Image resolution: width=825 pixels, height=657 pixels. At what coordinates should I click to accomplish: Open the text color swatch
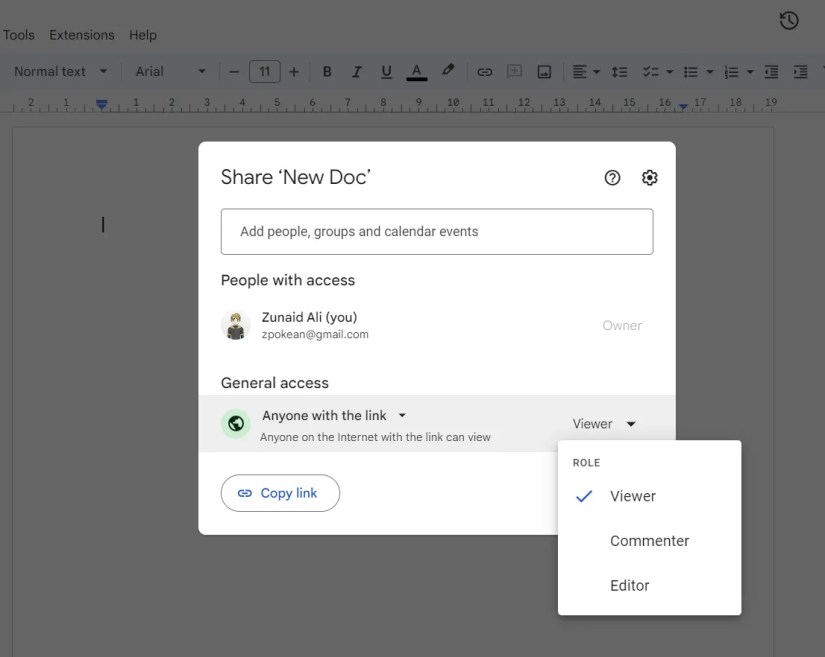click(416, 71)
